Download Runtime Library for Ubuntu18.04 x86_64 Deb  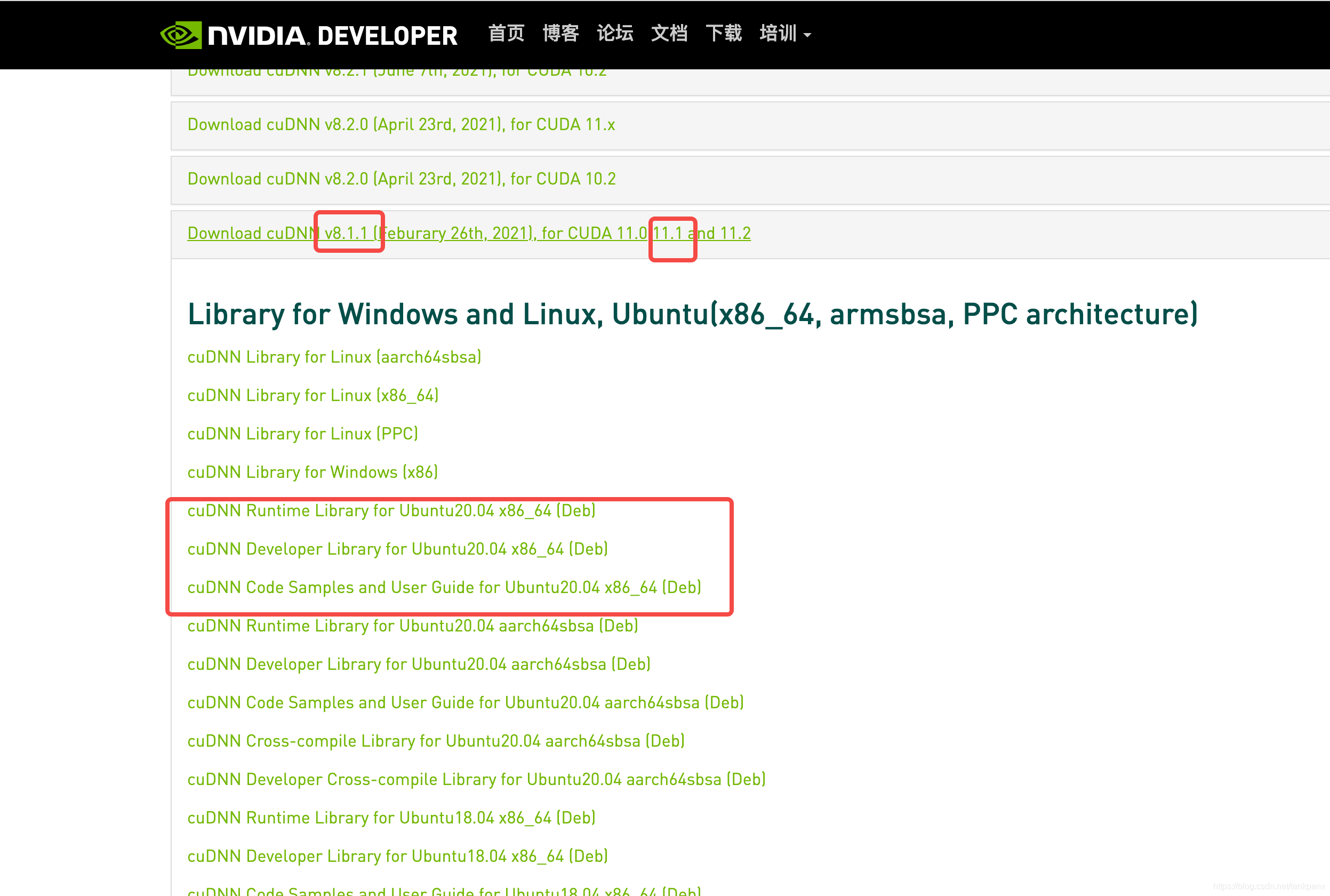click(391, 818)
